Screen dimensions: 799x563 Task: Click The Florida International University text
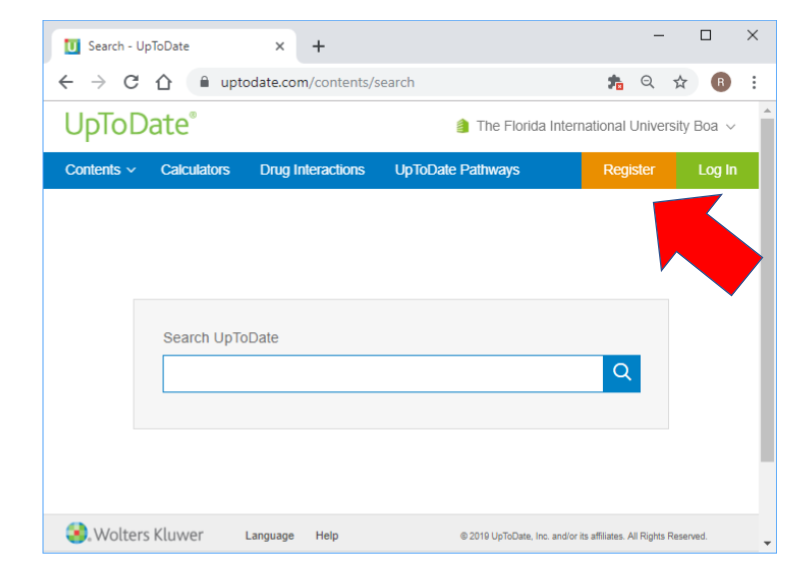pyautogui.click(x=597, y=126)
